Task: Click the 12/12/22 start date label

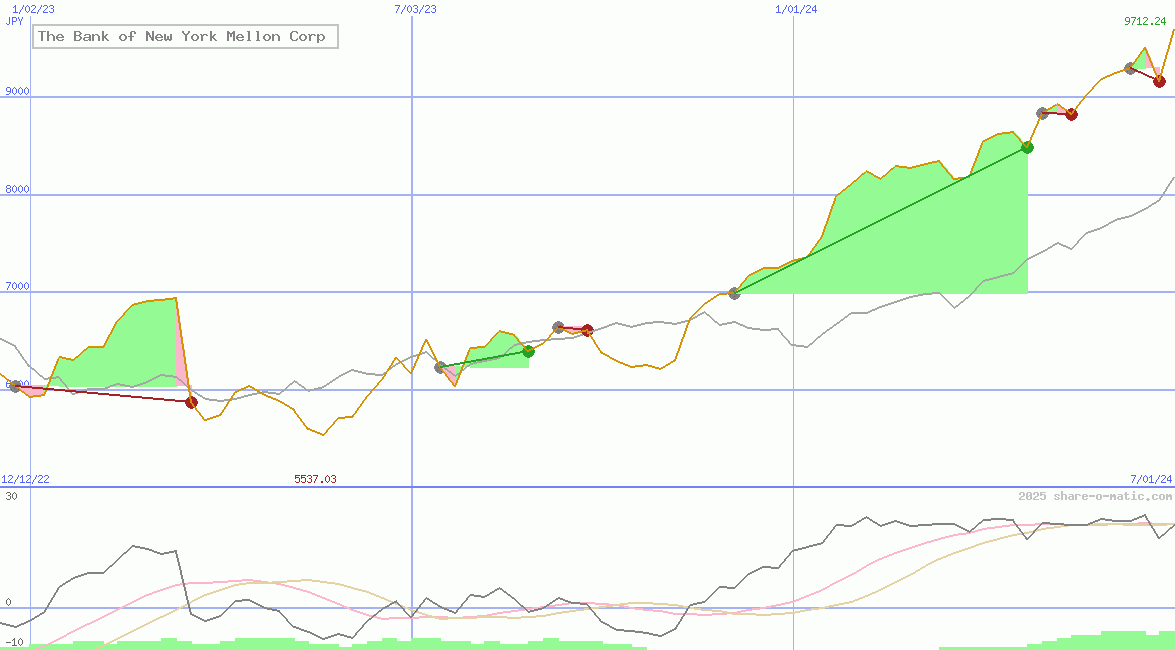Action: pyautogui.click(x=25, y=479)
